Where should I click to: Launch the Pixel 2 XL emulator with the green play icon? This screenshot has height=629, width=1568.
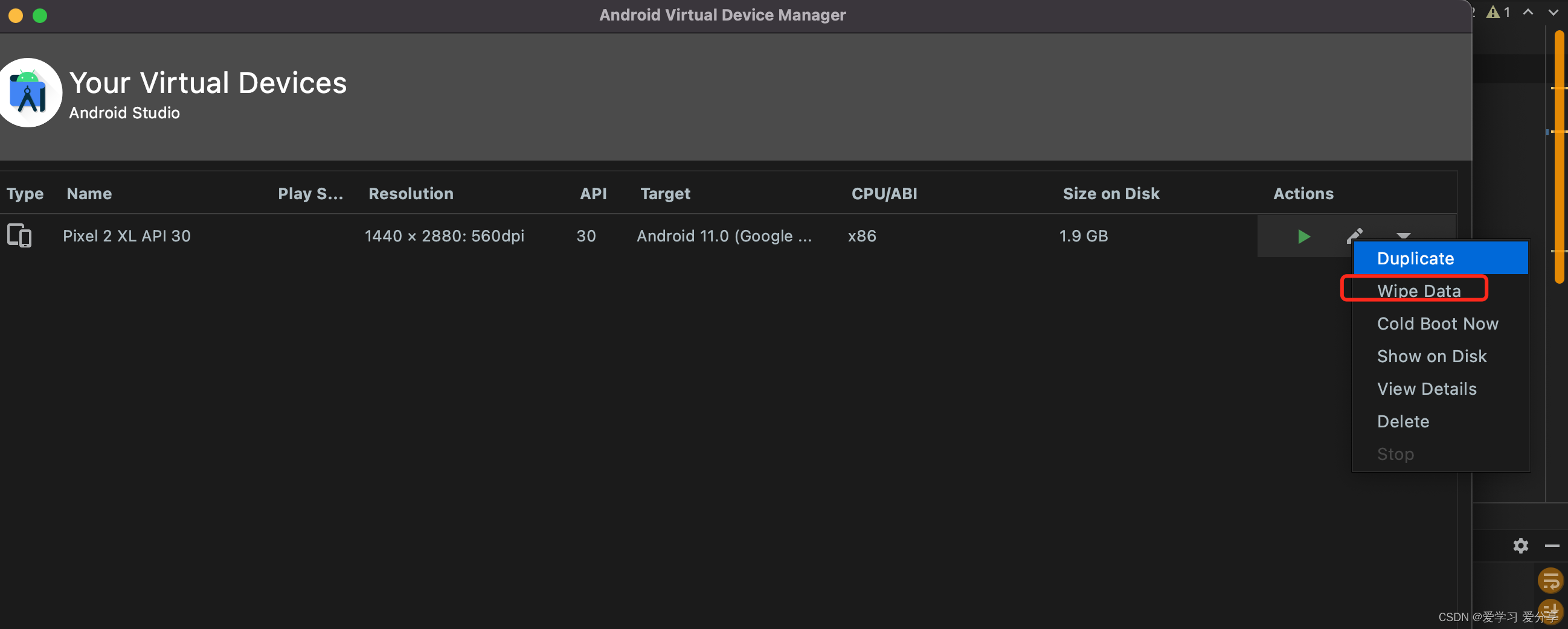pyautogui.click(x=1303, y=236)
